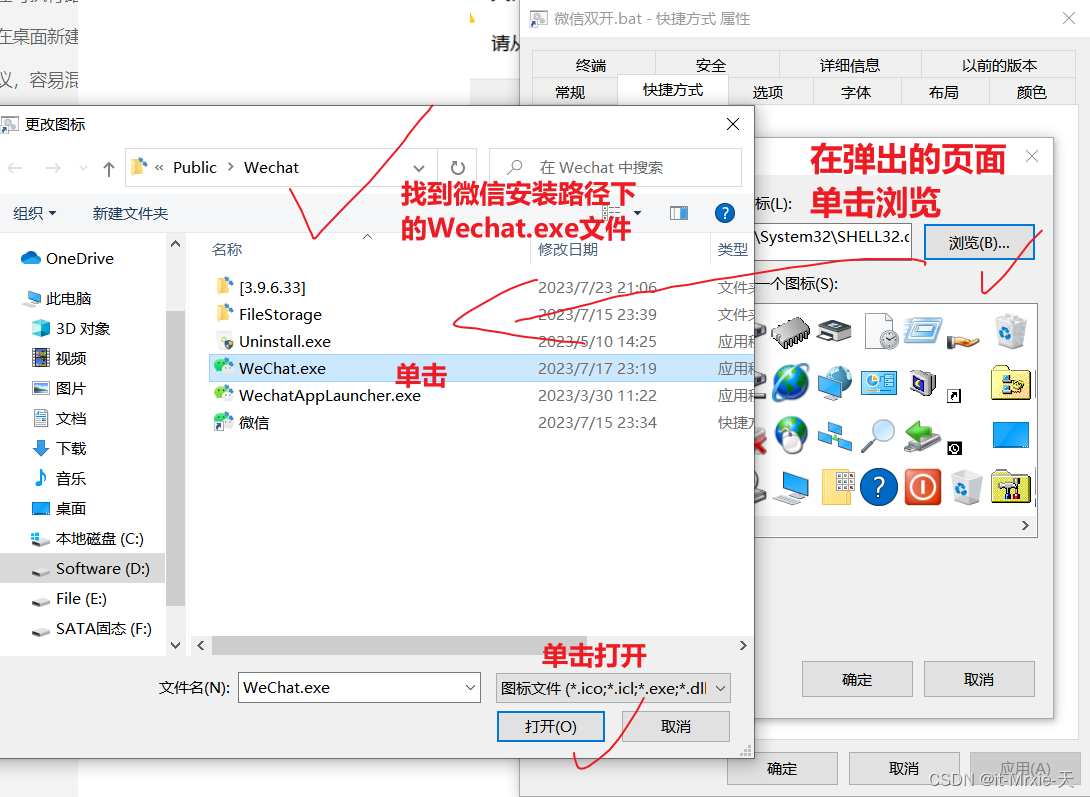Sort by 修改日期 column header
This screenshot has width=1090, height=797.
tap(567, 249)
